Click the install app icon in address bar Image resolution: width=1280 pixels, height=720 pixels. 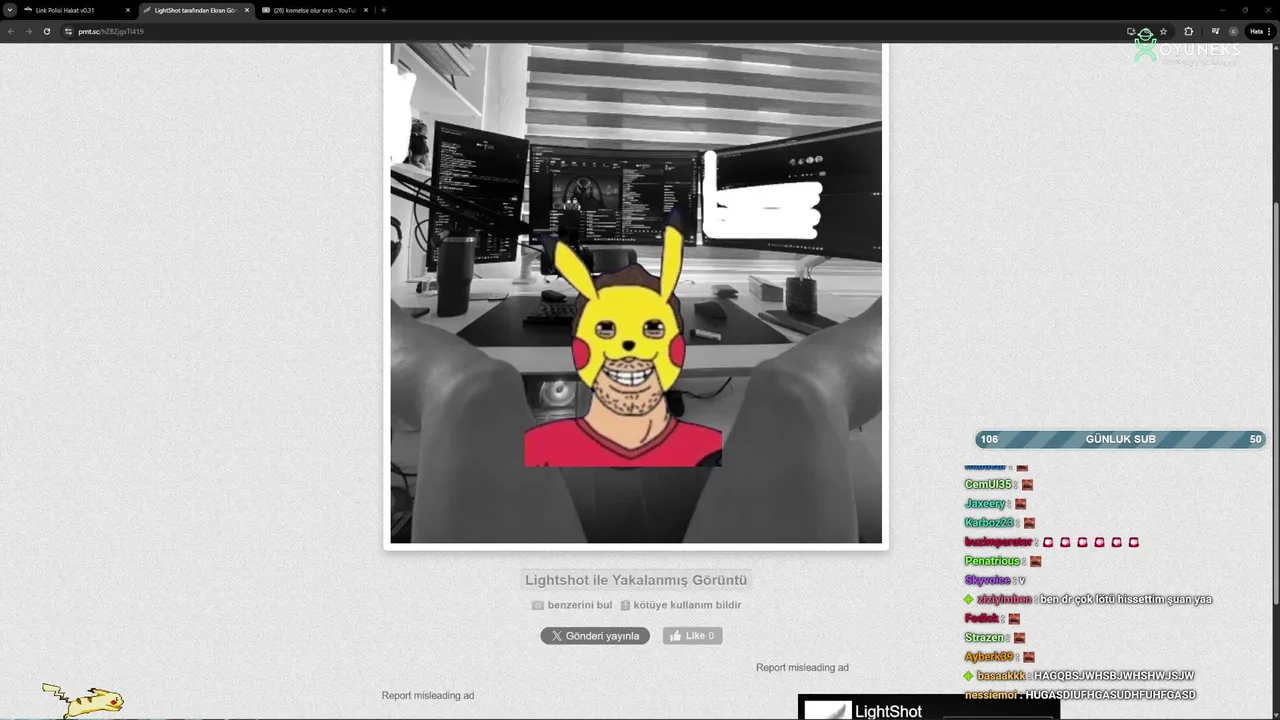pos(1131,31)
